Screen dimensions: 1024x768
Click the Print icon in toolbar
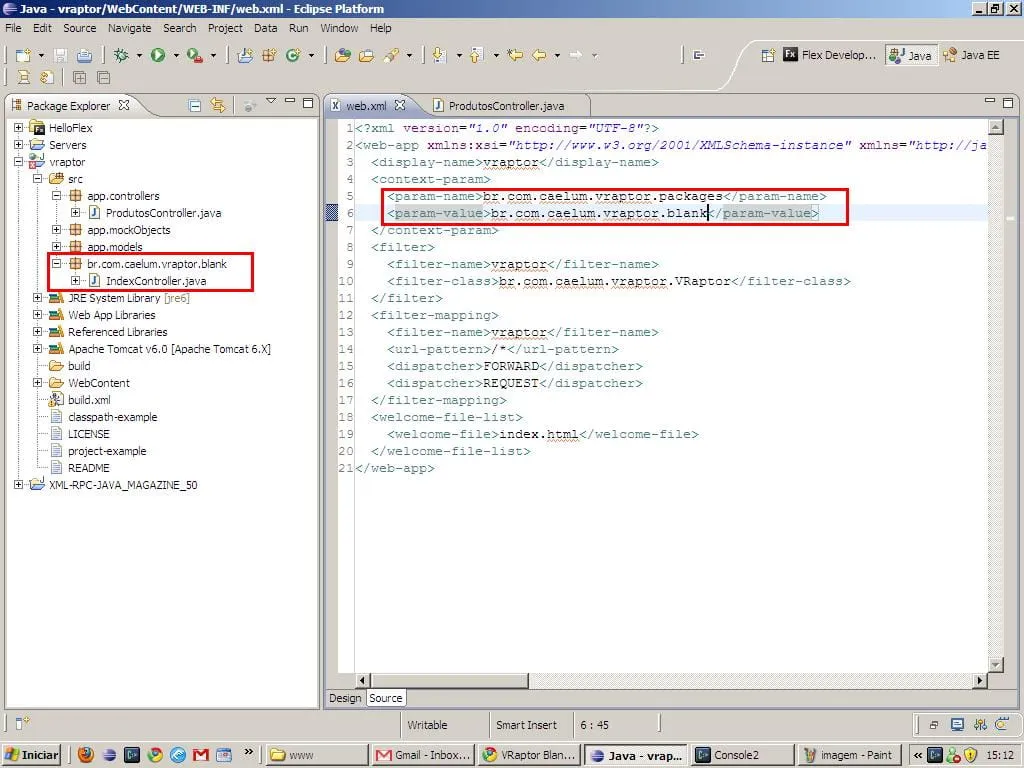[x=85, y=56]
